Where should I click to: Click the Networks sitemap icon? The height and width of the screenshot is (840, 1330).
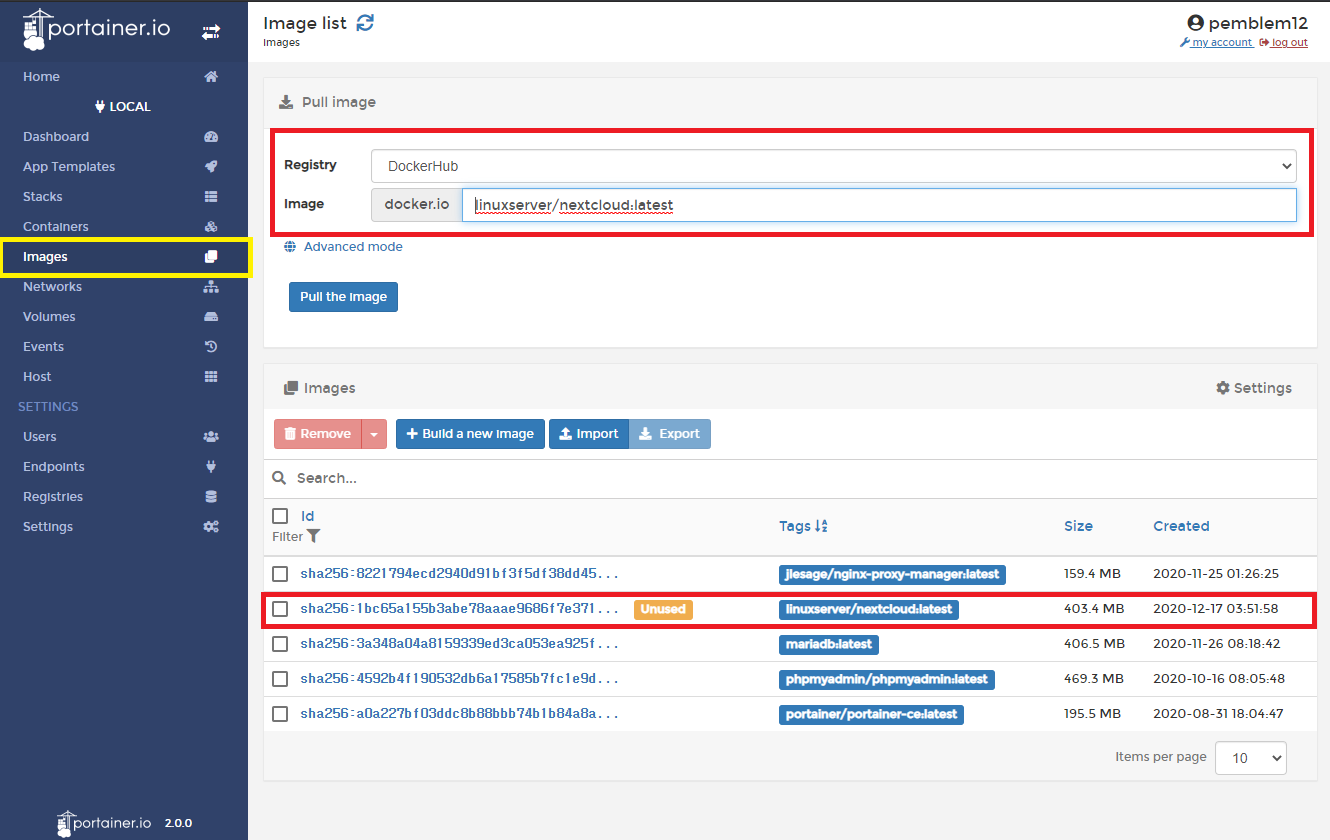[x=211, y=287]
